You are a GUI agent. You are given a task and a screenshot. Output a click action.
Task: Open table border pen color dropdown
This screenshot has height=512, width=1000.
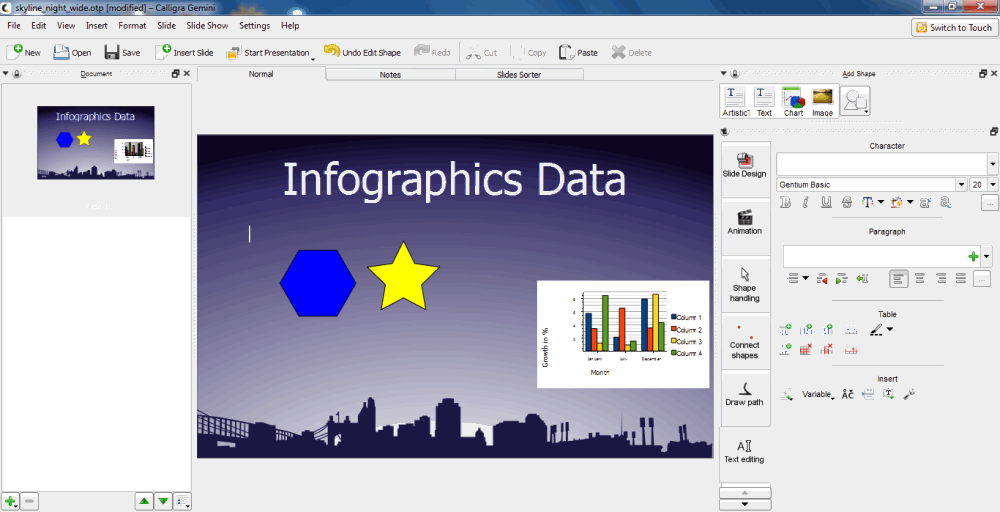click(x=890, y=330)
